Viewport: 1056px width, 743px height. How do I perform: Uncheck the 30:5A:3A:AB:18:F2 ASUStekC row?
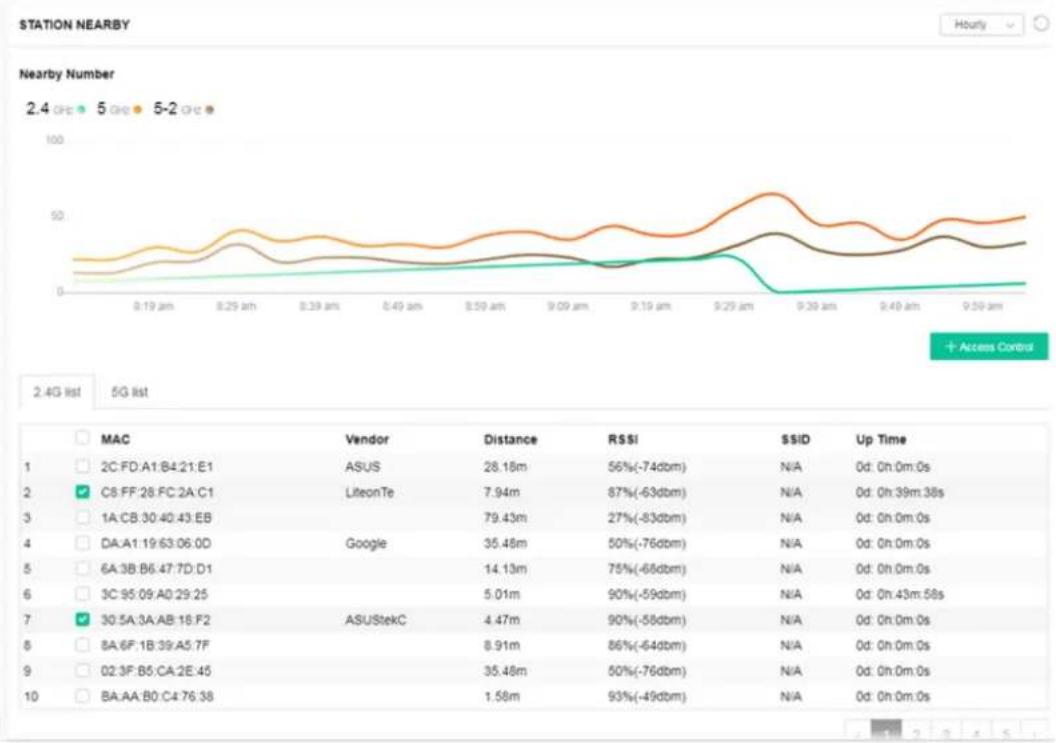pos(82,619)
